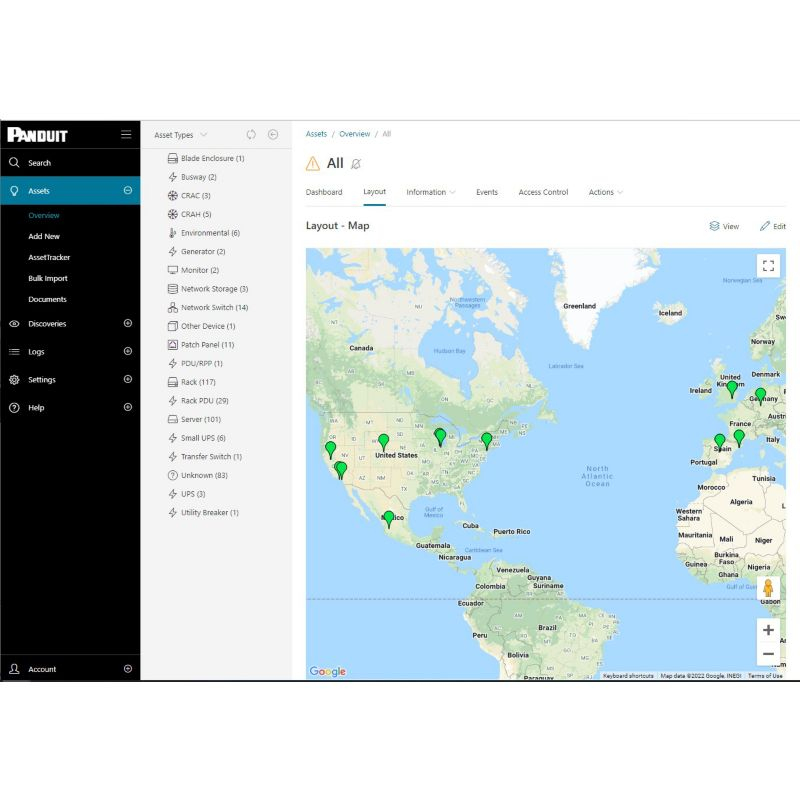Open the Search magnifier icon in sidebar
Viewport: 800px width, 800px height.
(14, 163)
